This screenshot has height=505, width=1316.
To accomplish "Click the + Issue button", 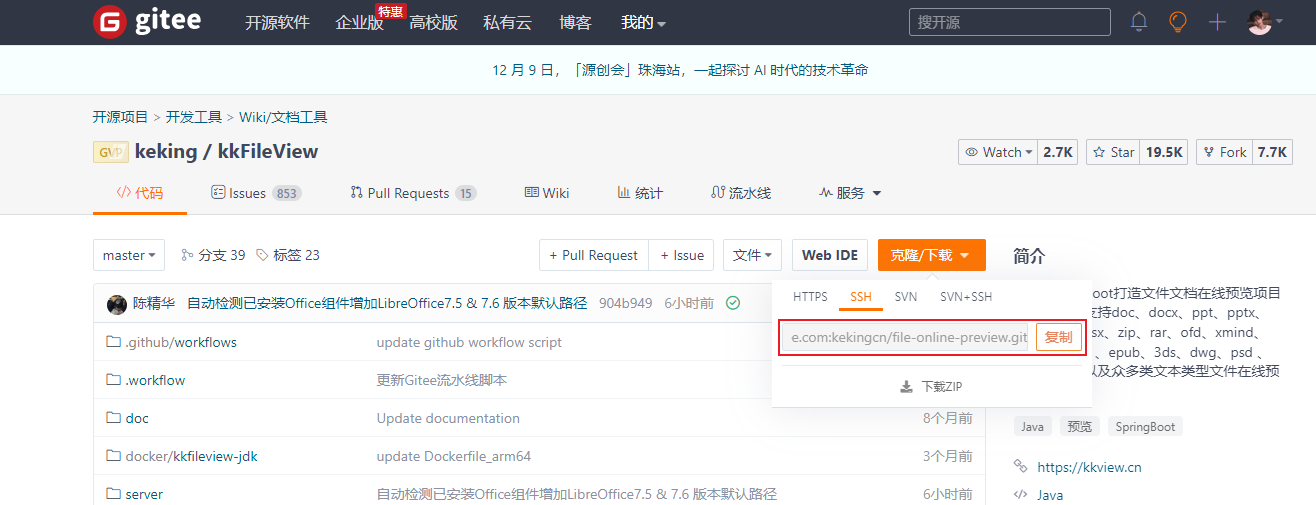I will tap(682, 255).
